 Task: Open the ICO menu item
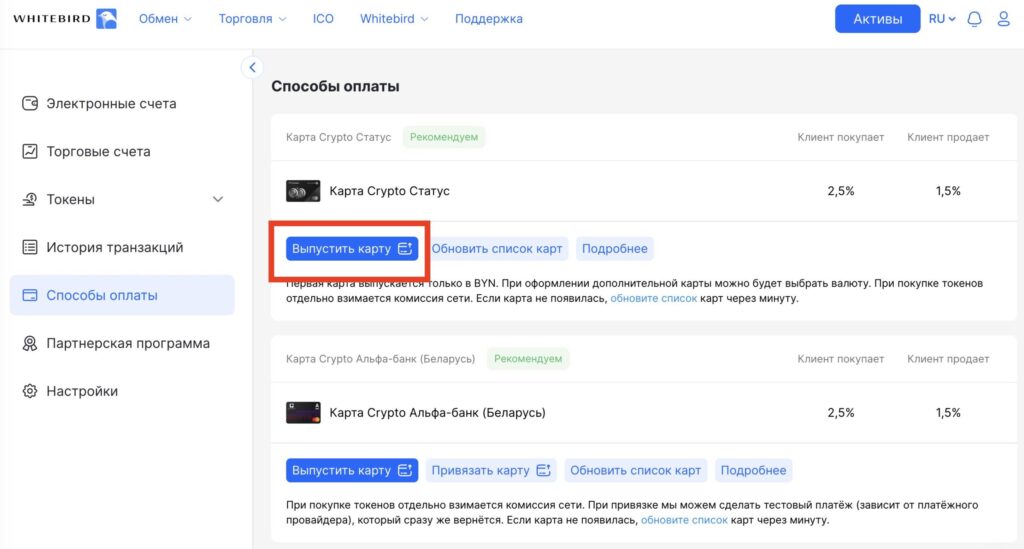coord(323,19)
